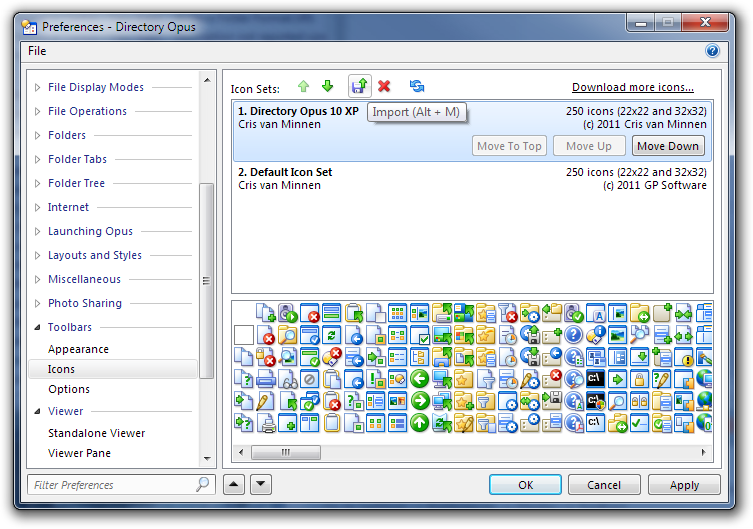Screen dimensions: 753x529
Task: Click the icon preview scrollbar right arrow
Action: (x=704, y=452)
